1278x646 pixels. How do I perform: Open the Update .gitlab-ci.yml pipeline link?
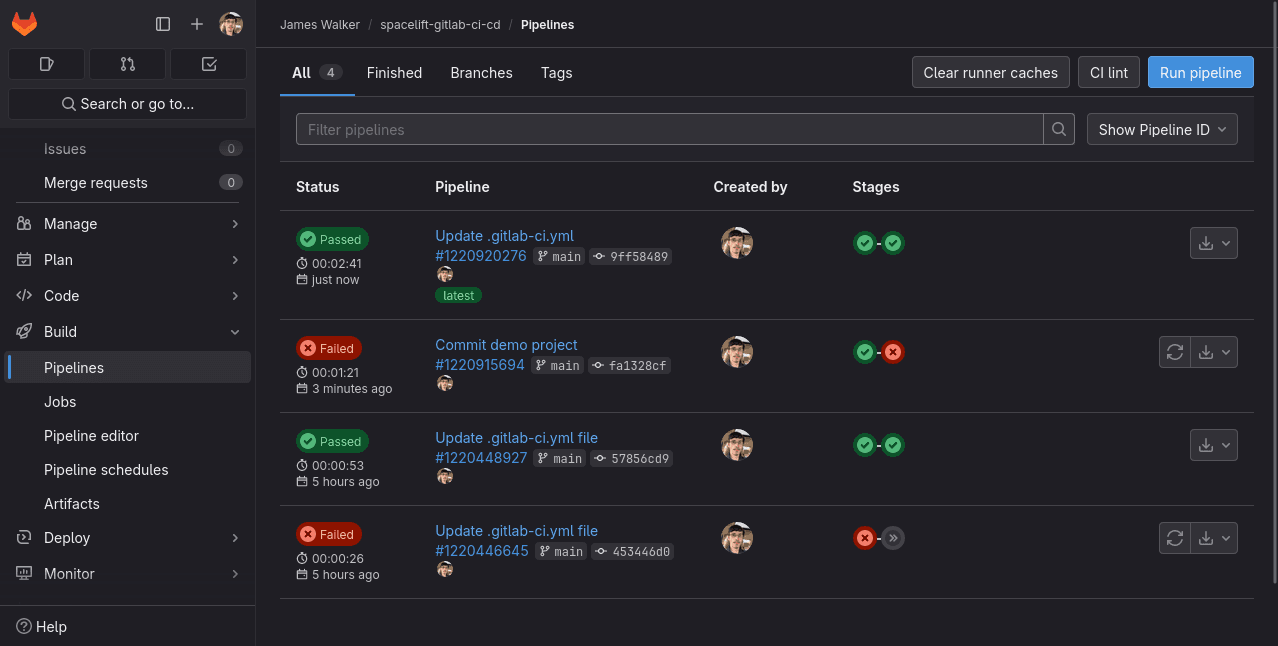tap(504, 235)
